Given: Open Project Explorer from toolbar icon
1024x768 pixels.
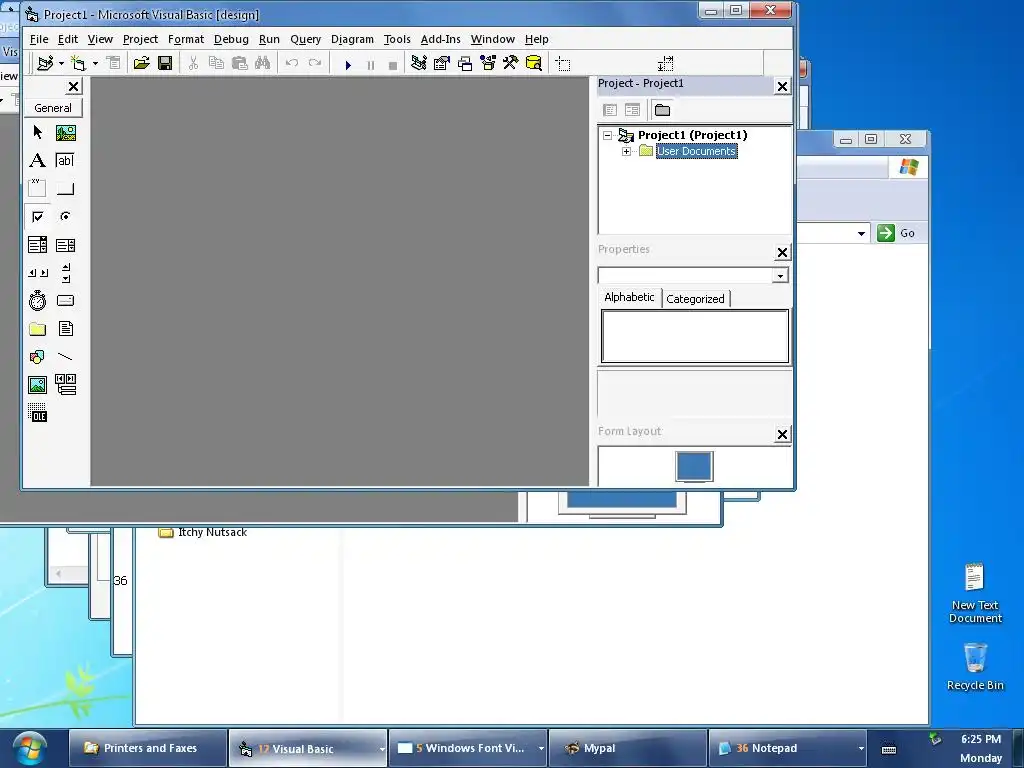Looking at the screenshot, I should click(x=419, y=63).
